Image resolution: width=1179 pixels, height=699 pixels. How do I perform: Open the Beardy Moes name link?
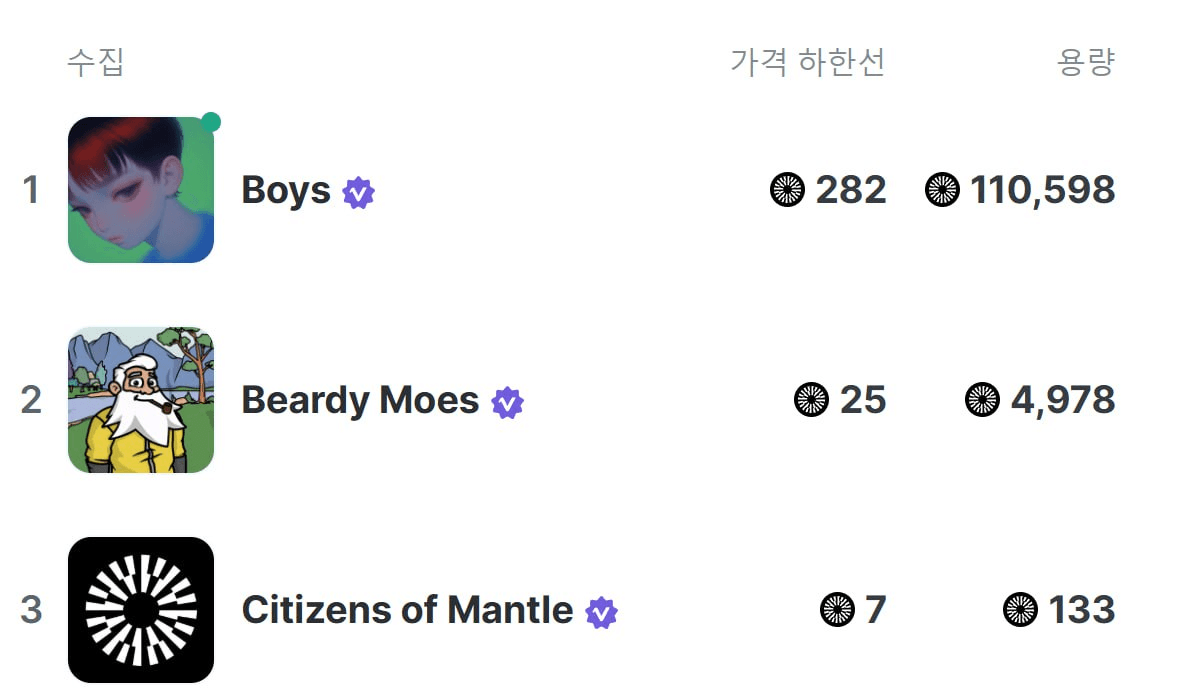[x=360, y=400]
